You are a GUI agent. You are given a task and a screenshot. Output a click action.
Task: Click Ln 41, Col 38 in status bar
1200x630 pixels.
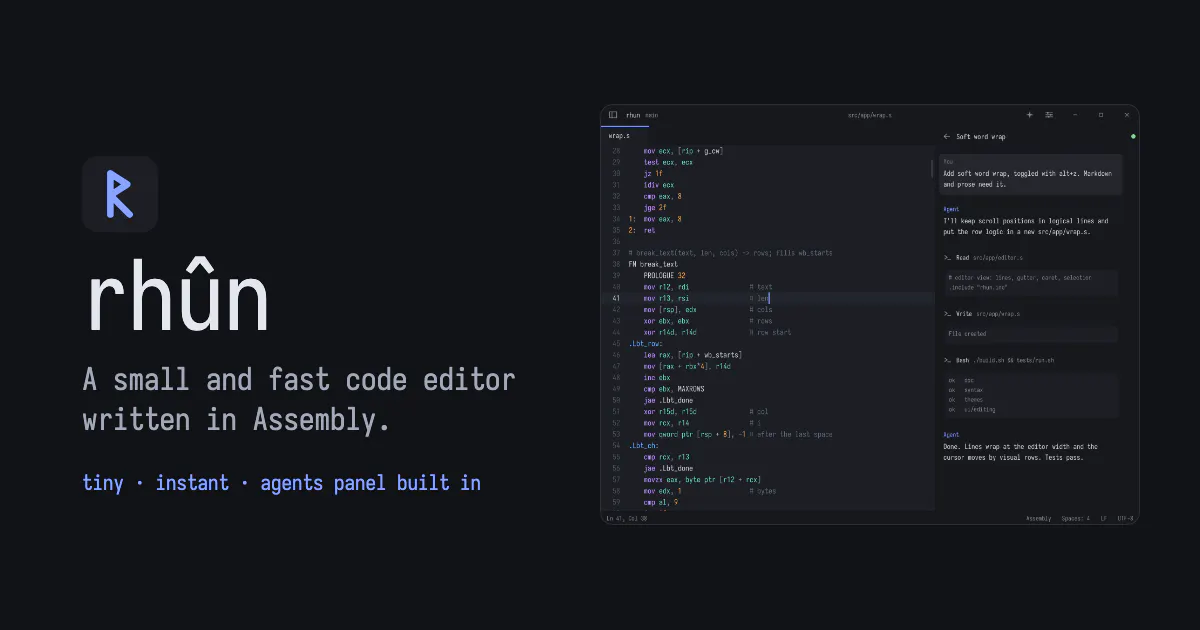(626, 518)
